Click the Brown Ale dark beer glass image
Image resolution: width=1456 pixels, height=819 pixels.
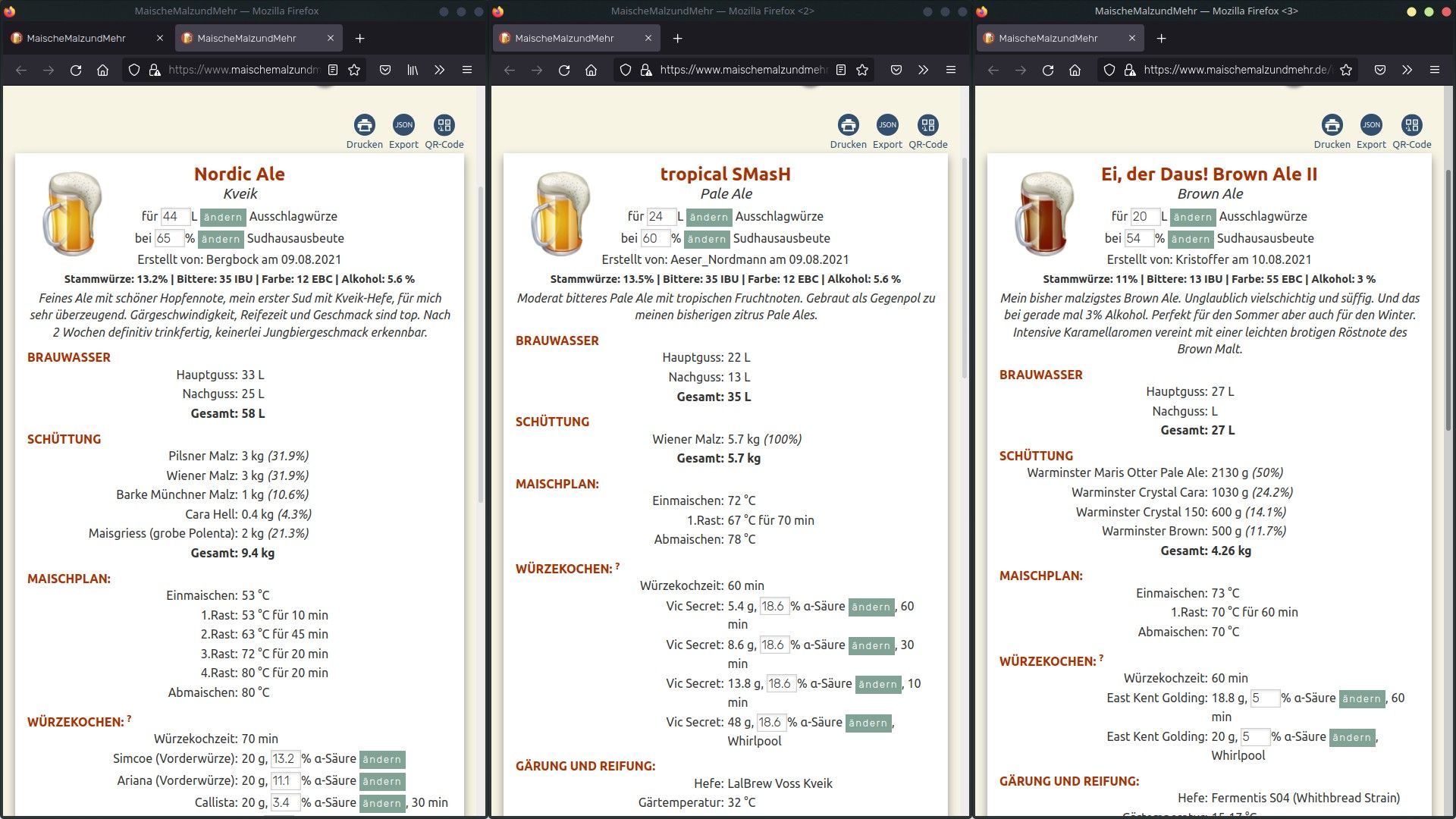click(x=1044, y=213)
